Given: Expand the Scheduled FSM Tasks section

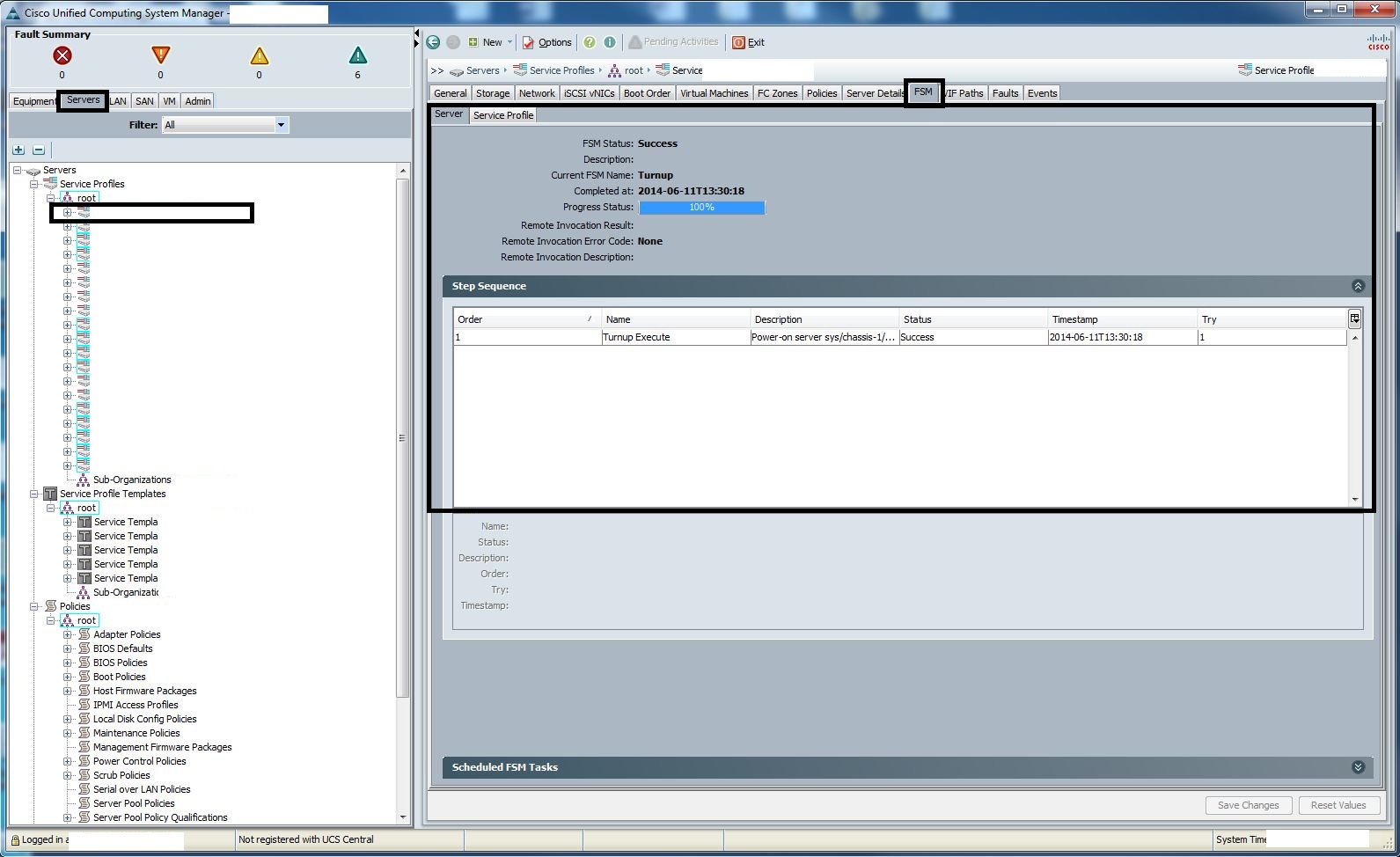Looking at the screenshot, I should point(1358,767).
